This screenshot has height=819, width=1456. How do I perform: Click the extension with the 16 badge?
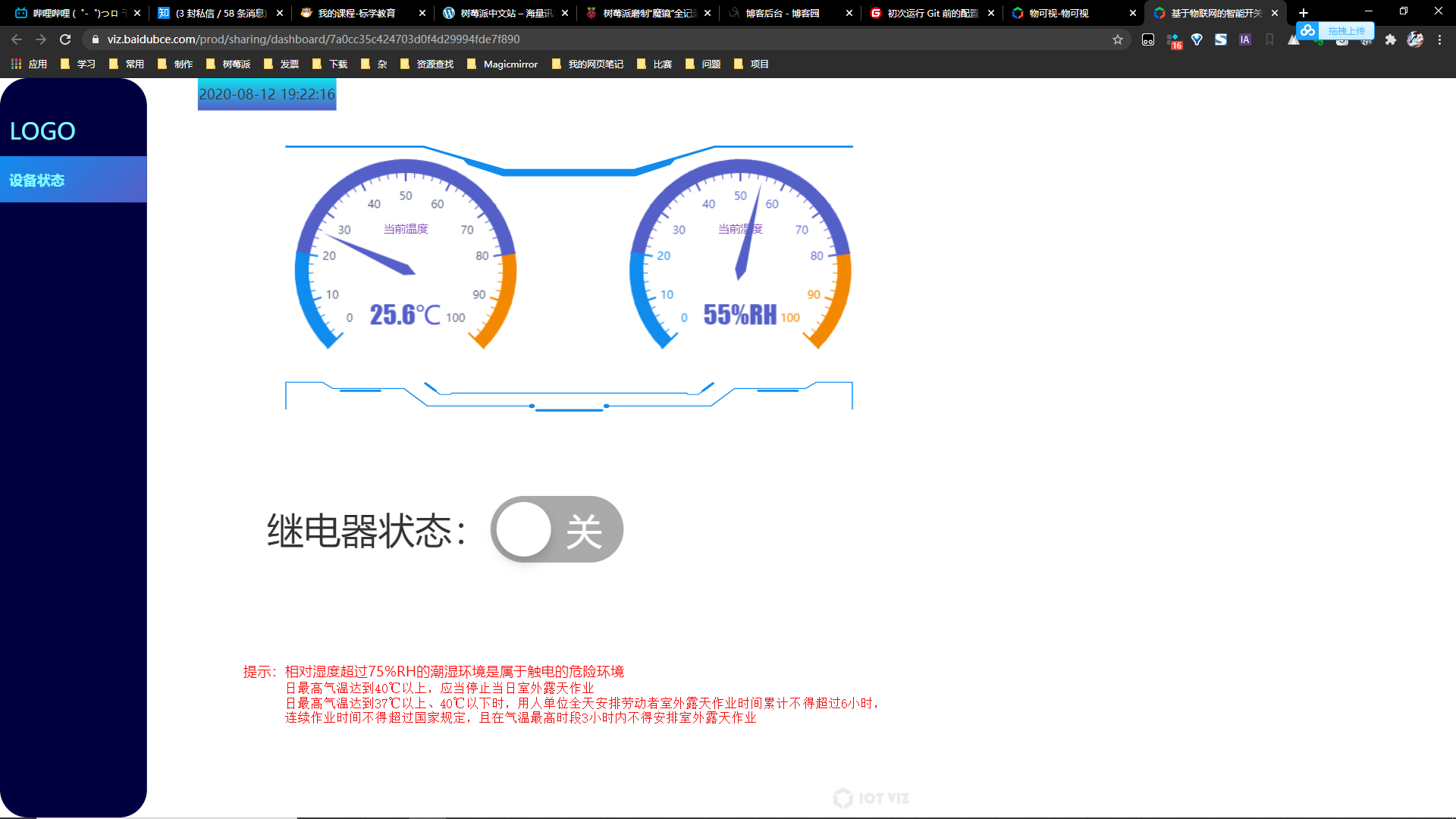pos(1173,40)
